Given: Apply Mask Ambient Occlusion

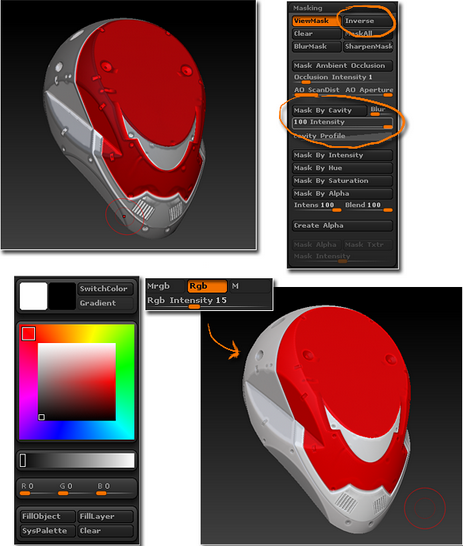Looking at the screenshot, I should tap(342, 66).
